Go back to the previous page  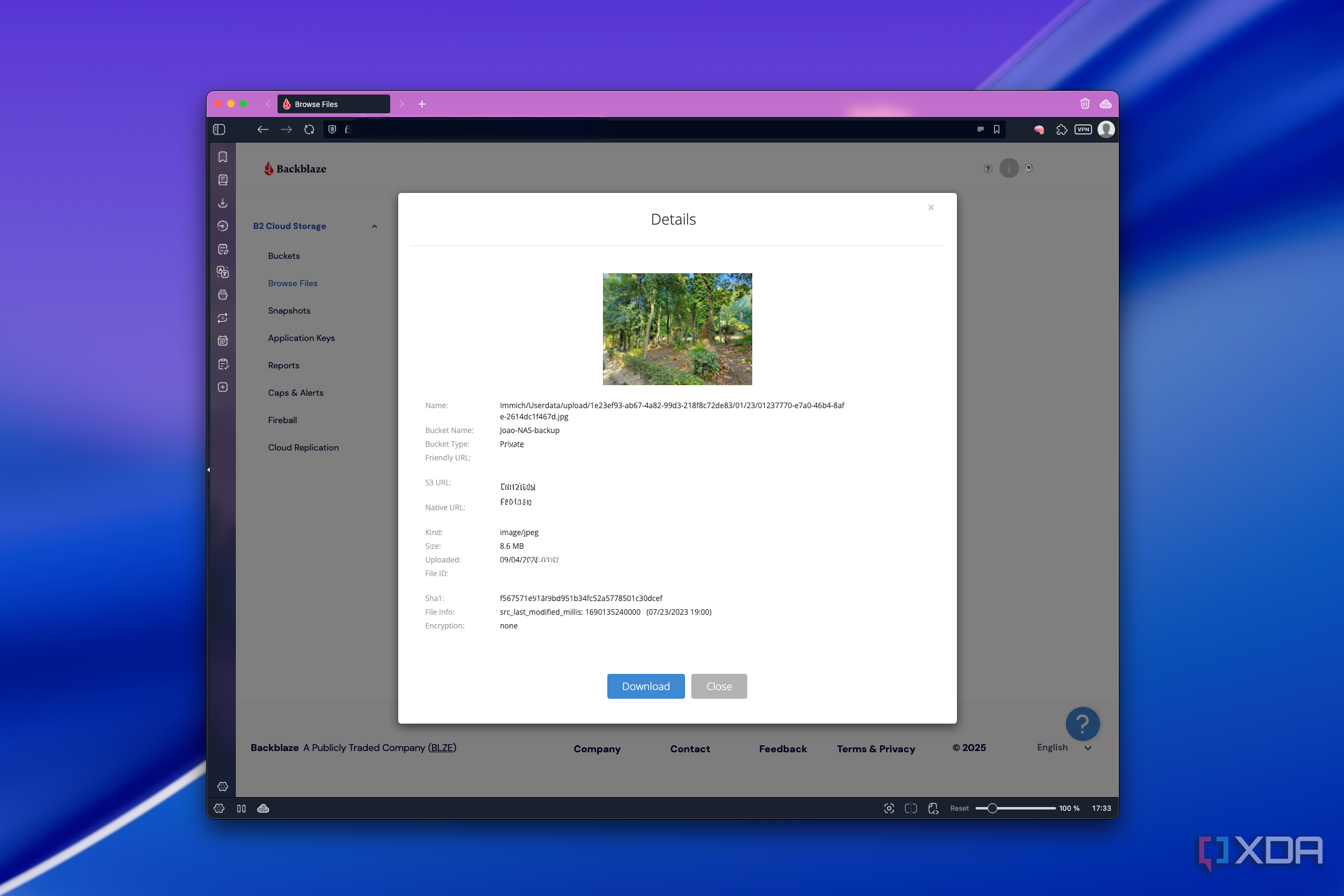point(263,129)
